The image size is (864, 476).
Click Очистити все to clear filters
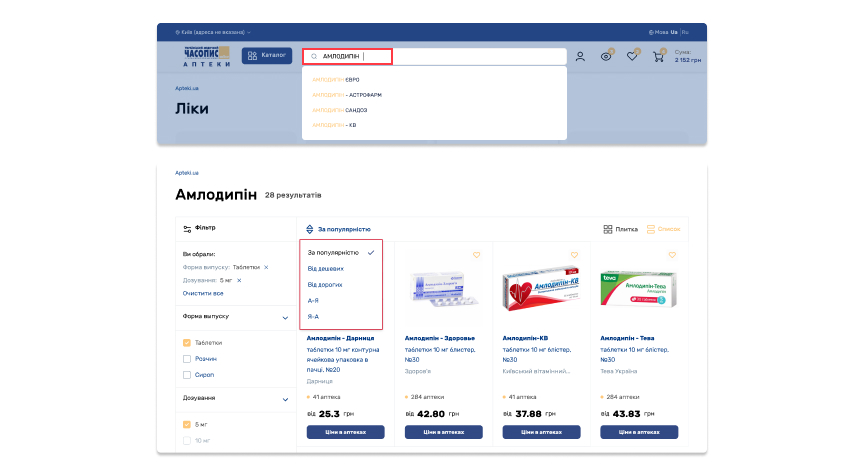(x=203, y=293)
